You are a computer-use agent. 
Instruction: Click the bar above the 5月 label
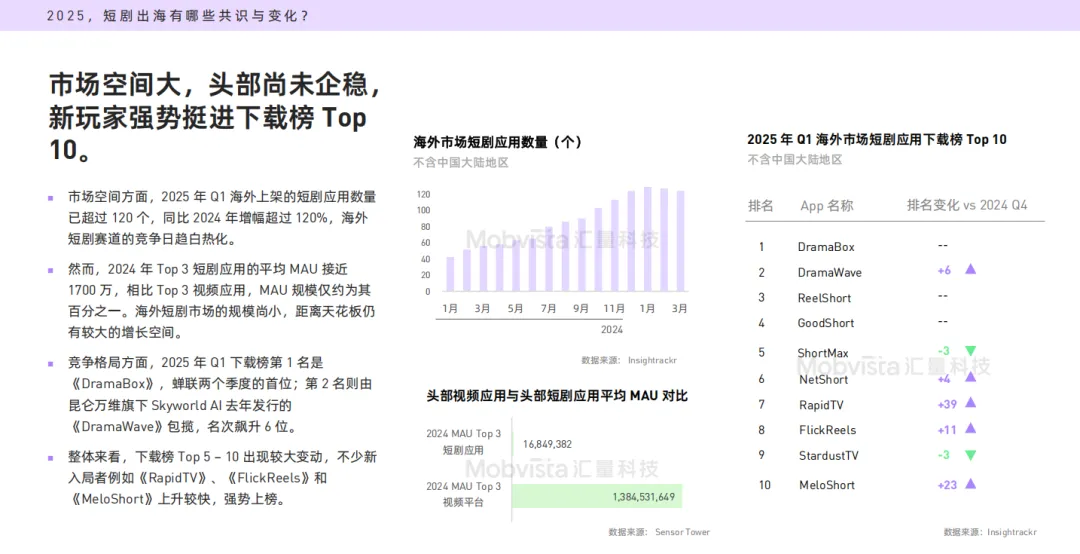tap(516, 267)
